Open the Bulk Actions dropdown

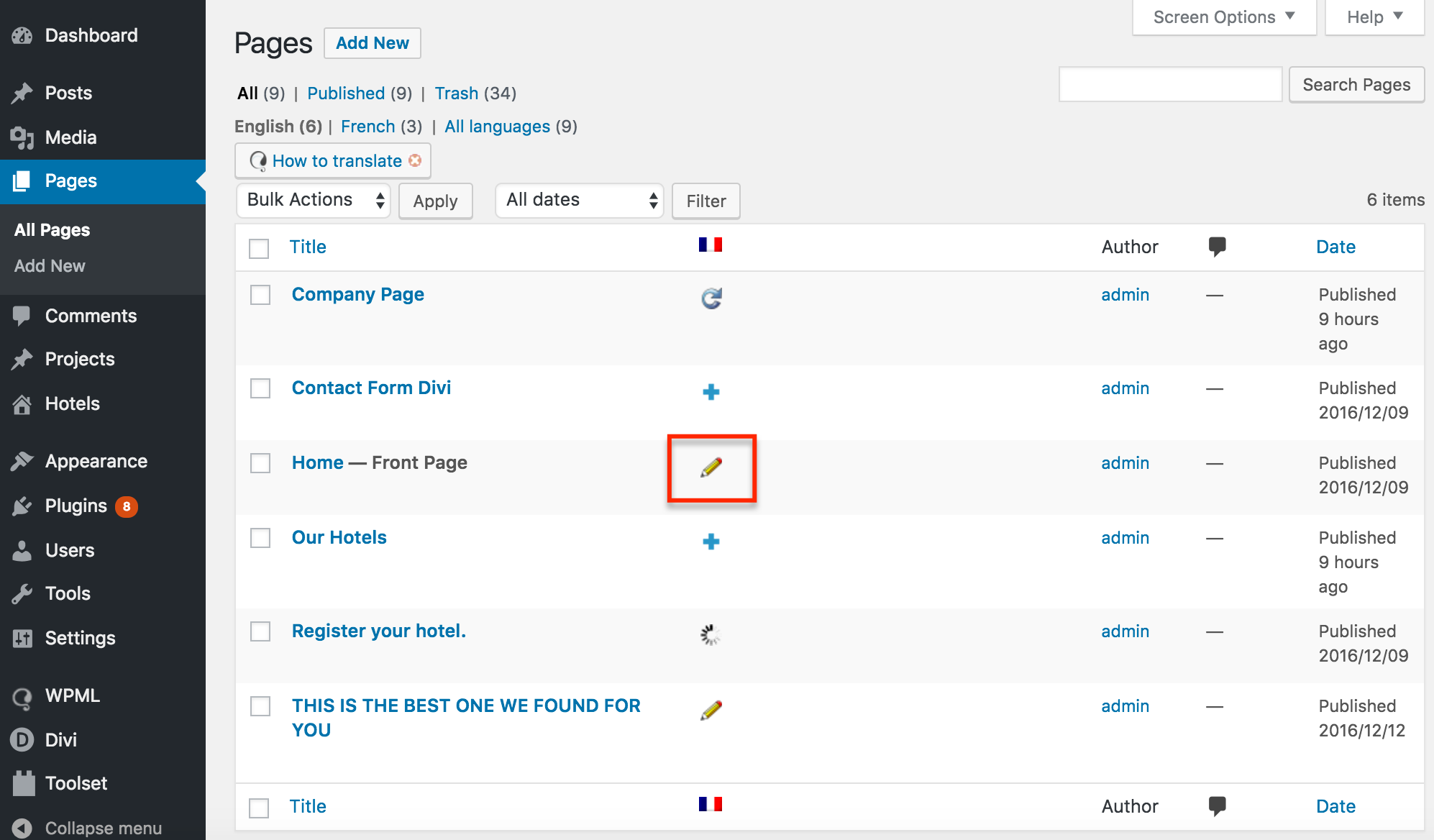click(x=314, y=200)
